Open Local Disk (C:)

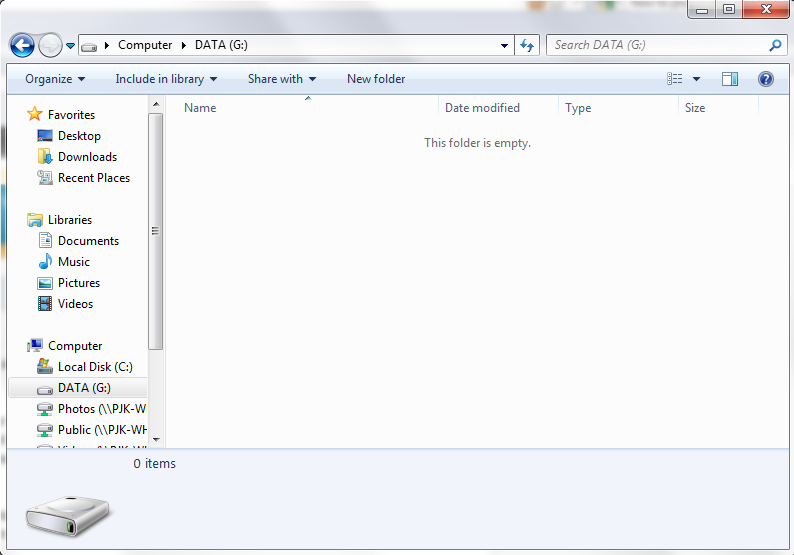95,367
